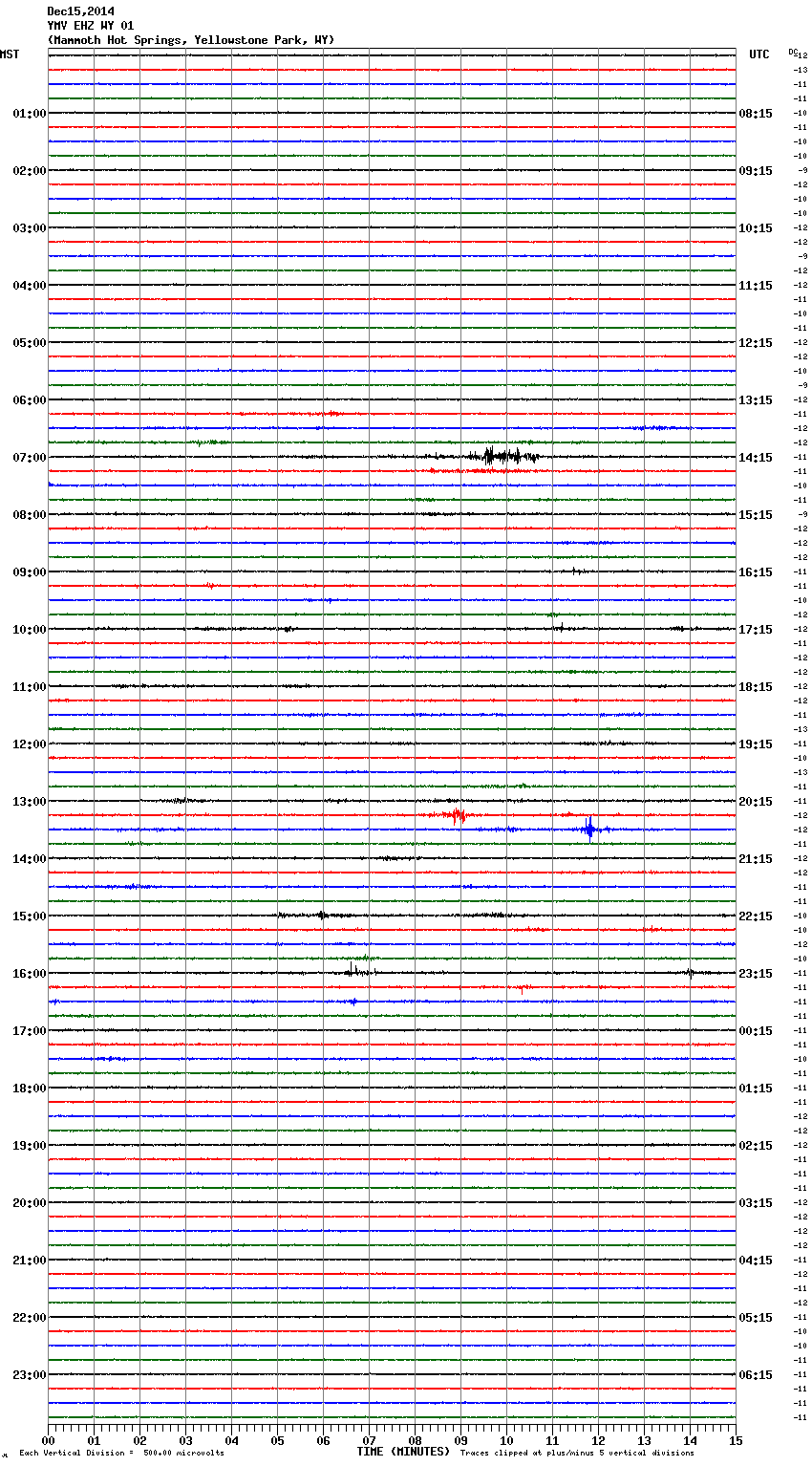The height and width of the screenshot is (1466, 812).
Task: Click the Mammoth Hot Springs location subtitle
Action: tap(191, 40)
